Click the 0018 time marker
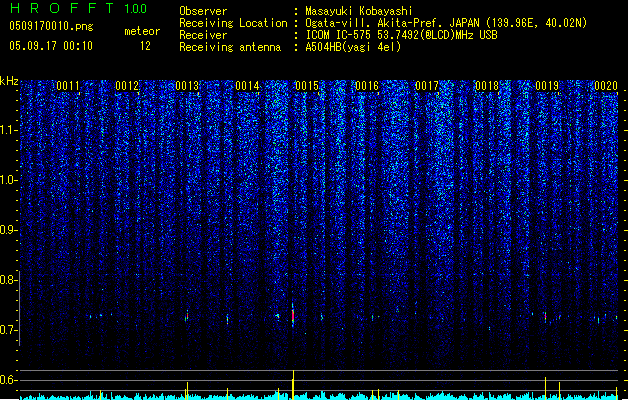 tap(487, 86)
